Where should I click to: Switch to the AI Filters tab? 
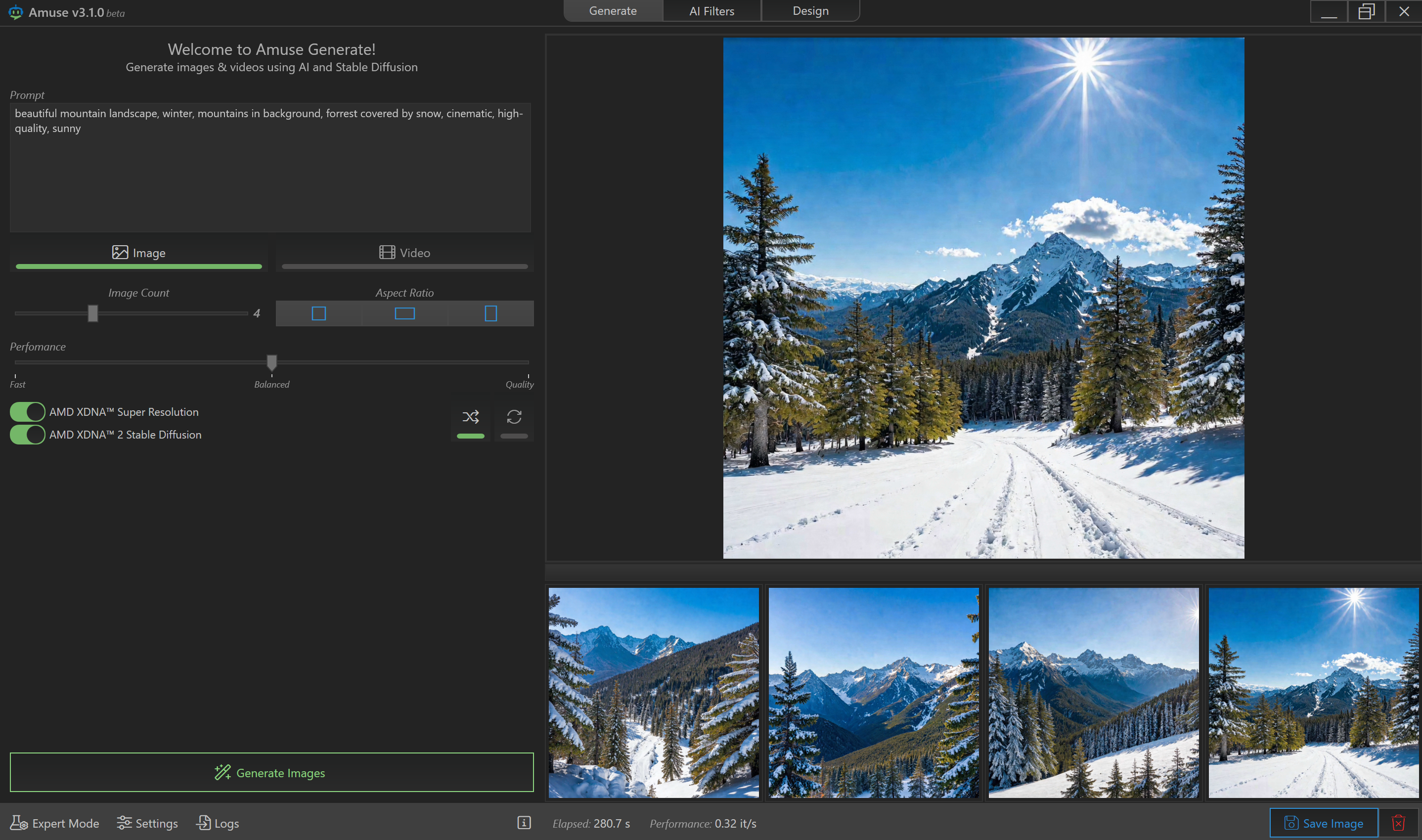click(711, 11)
